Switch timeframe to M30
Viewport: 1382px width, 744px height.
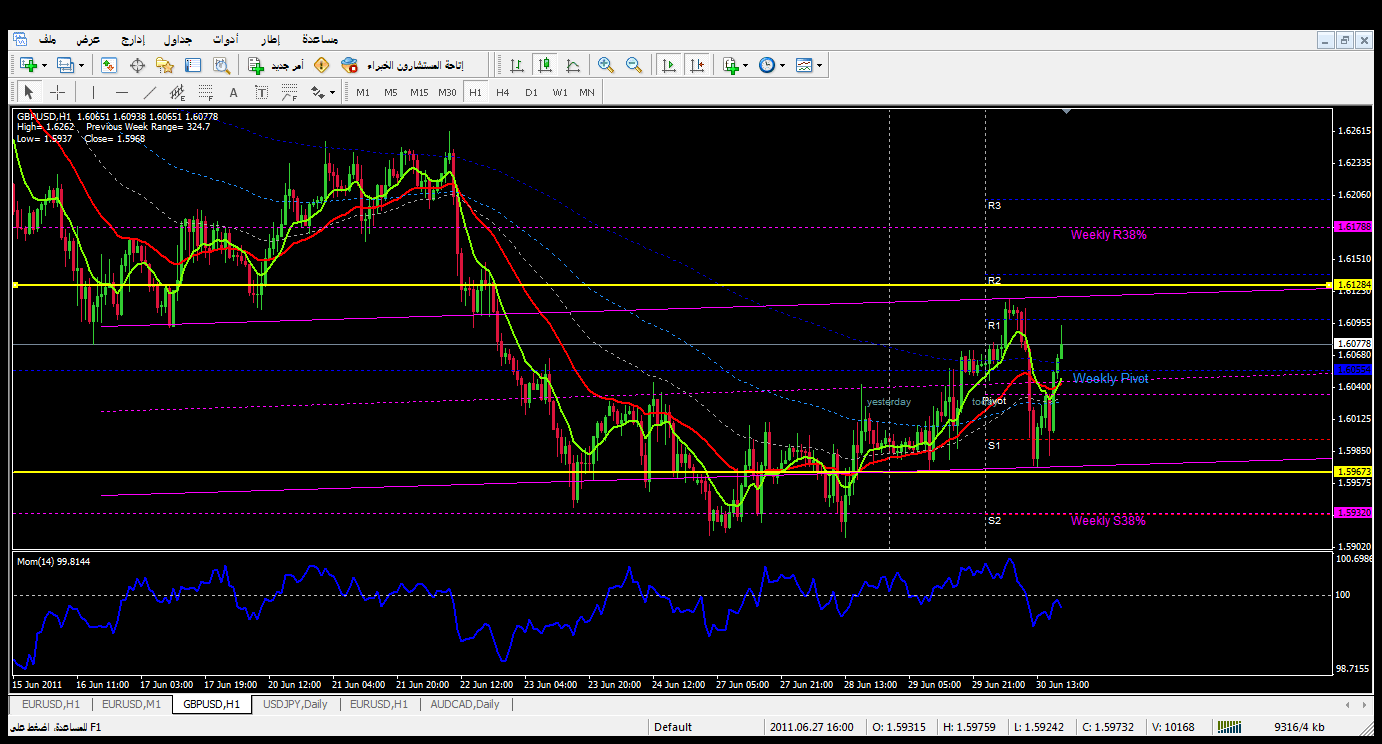click(447, 92)
